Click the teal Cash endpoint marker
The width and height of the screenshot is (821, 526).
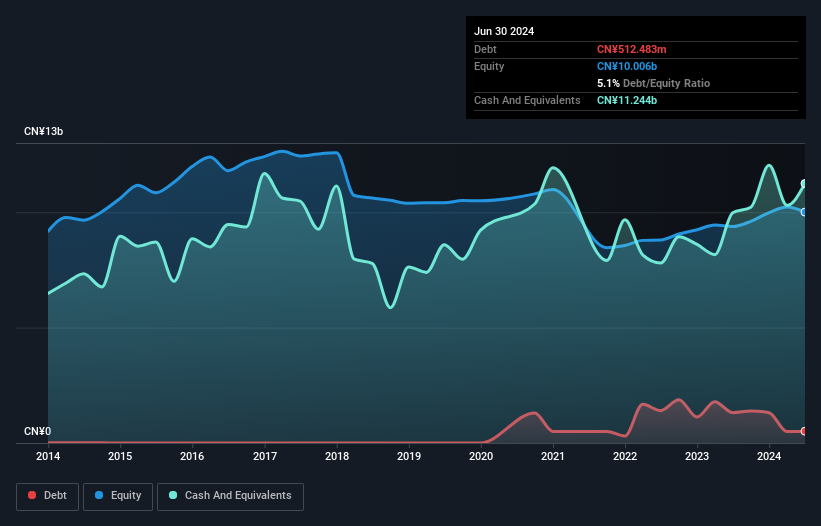(x=804, y=184)
